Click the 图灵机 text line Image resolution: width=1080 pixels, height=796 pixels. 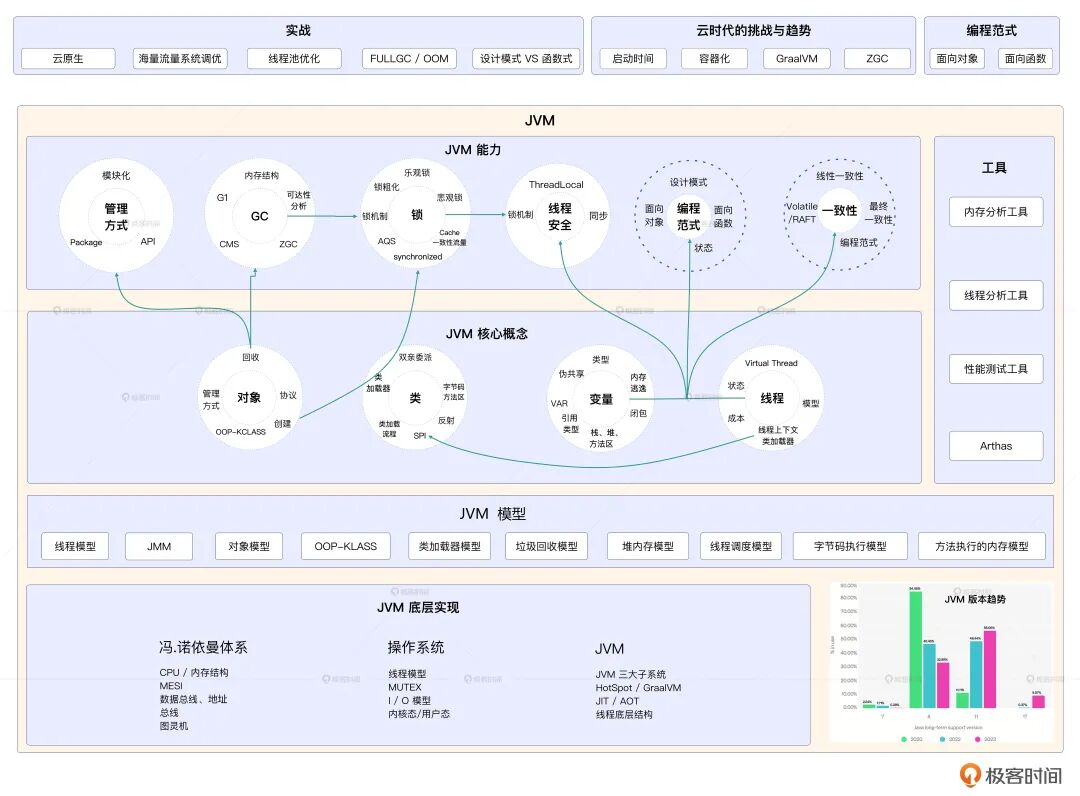pos(174,726)
